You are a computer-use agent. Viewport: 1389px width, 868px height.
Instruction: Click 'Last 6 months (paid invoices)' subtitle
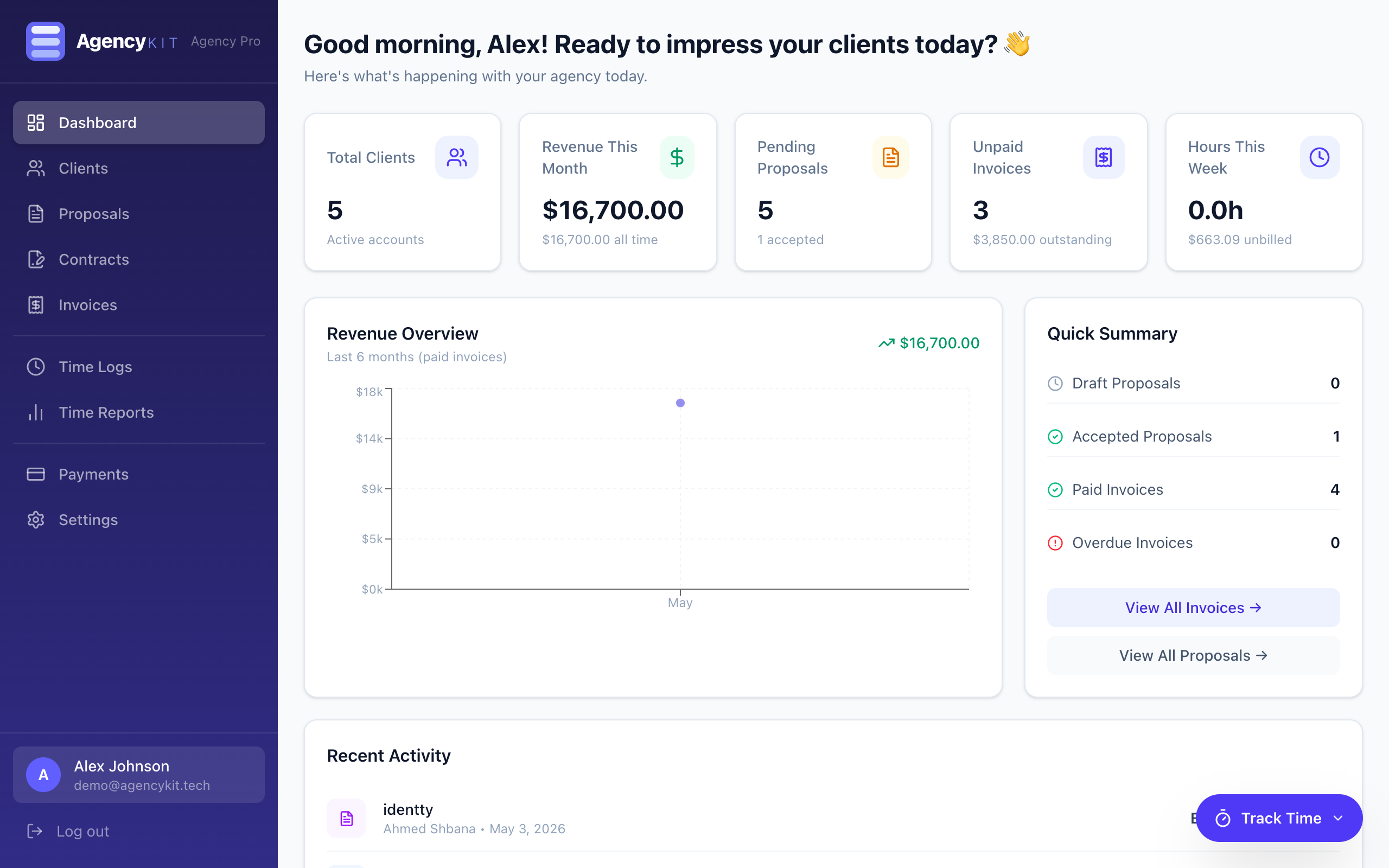(x=417, y=357)
